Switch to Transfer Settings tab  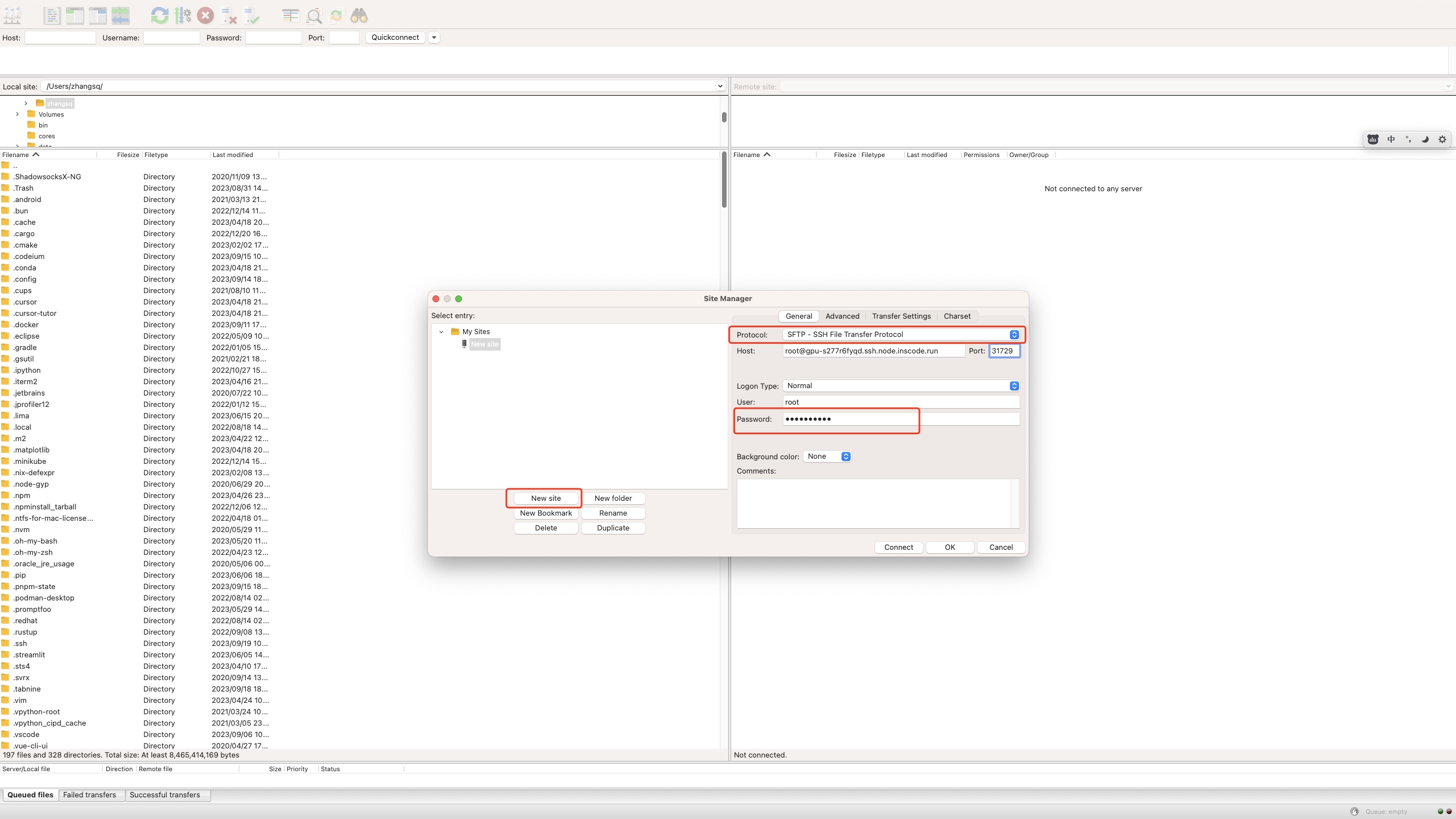click(x=901, y=316)
